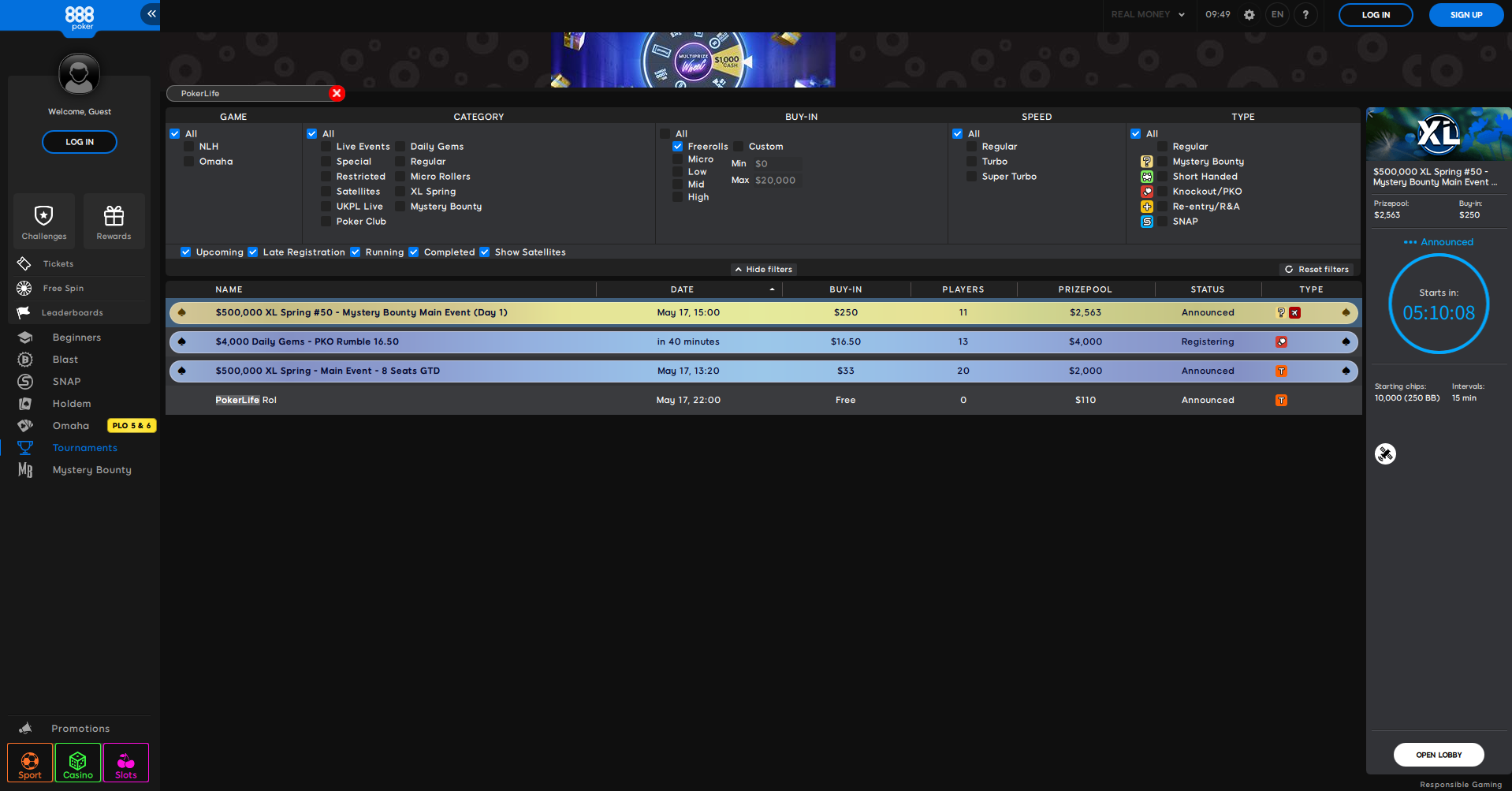This screenshot has width=1512, height=791.
Task: Select the Beginners graduation cap icon
Action: (25, 338)
